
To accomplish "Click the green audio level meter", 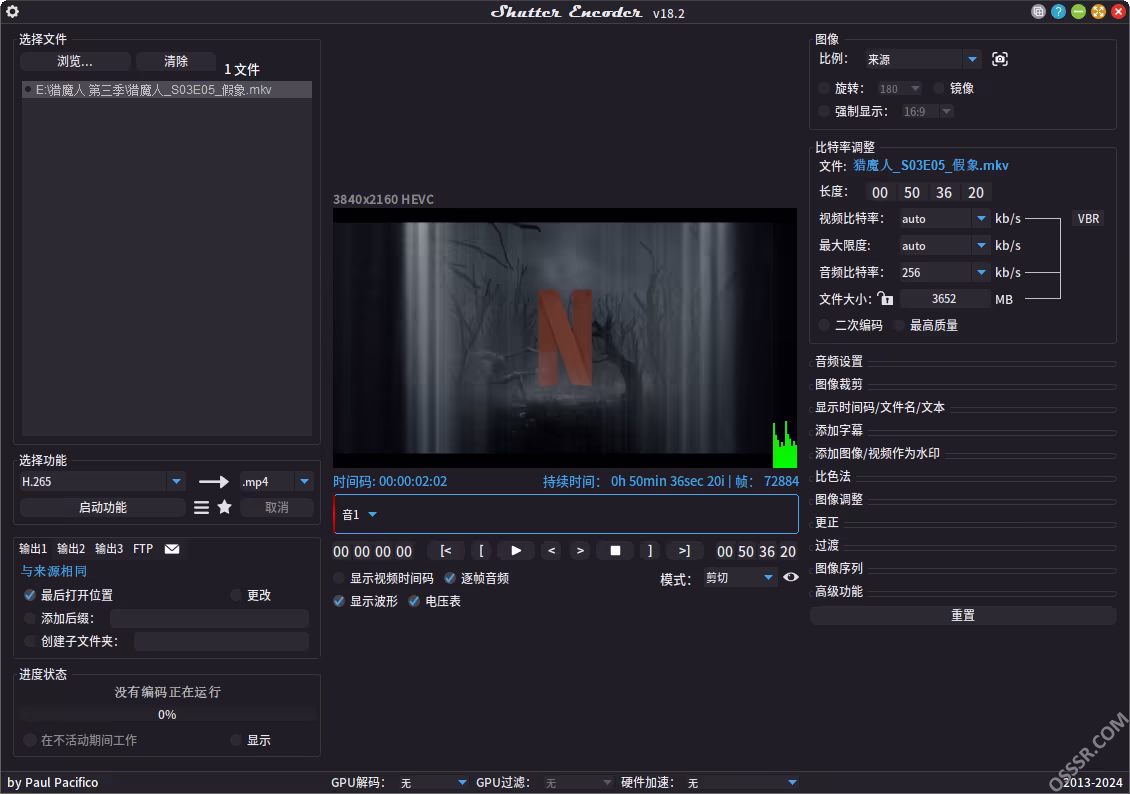I will pyautogui.click(x=785, y=444).
